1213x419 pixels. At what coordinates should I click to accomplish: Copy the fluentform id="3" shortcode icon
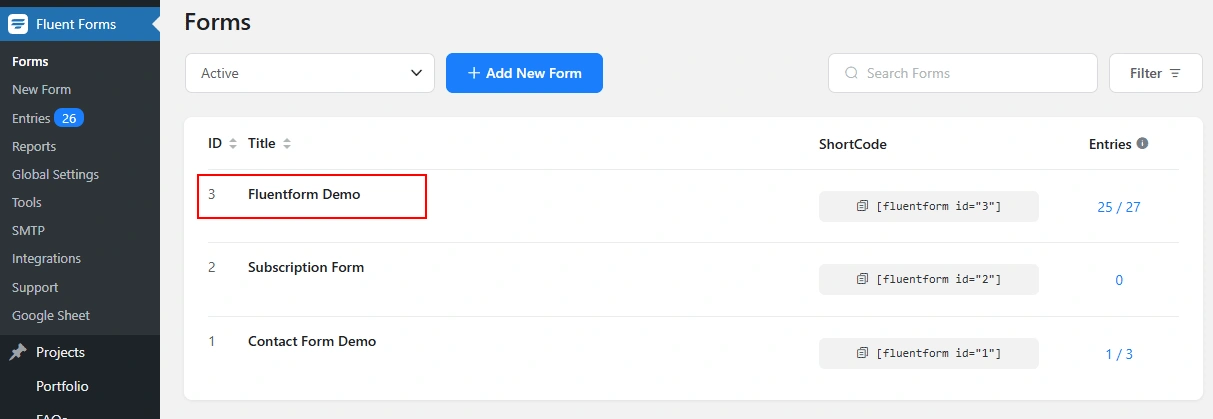click(862, 206)
